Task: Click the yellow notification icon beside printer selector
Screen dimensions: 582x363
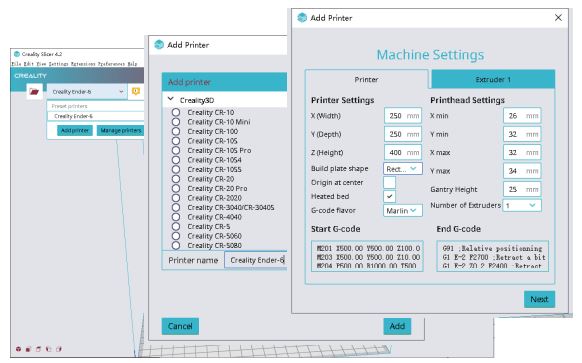Action: (136, 91)
